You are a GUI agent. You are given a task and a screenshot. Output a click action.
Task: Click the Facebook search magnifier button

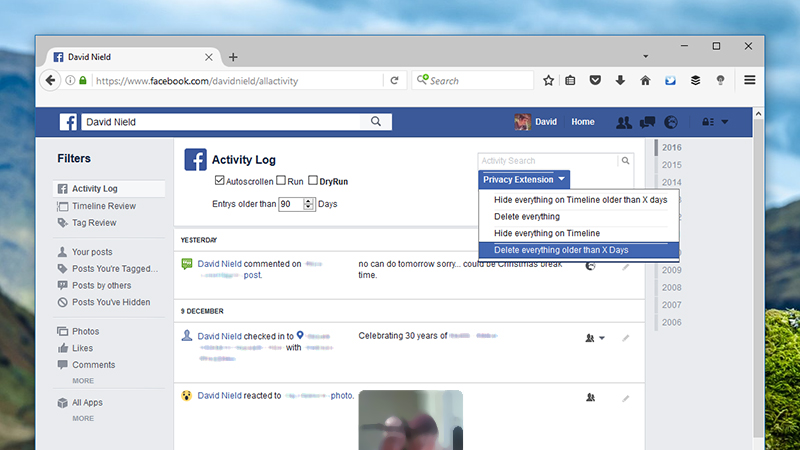click(x=376, y=121)
